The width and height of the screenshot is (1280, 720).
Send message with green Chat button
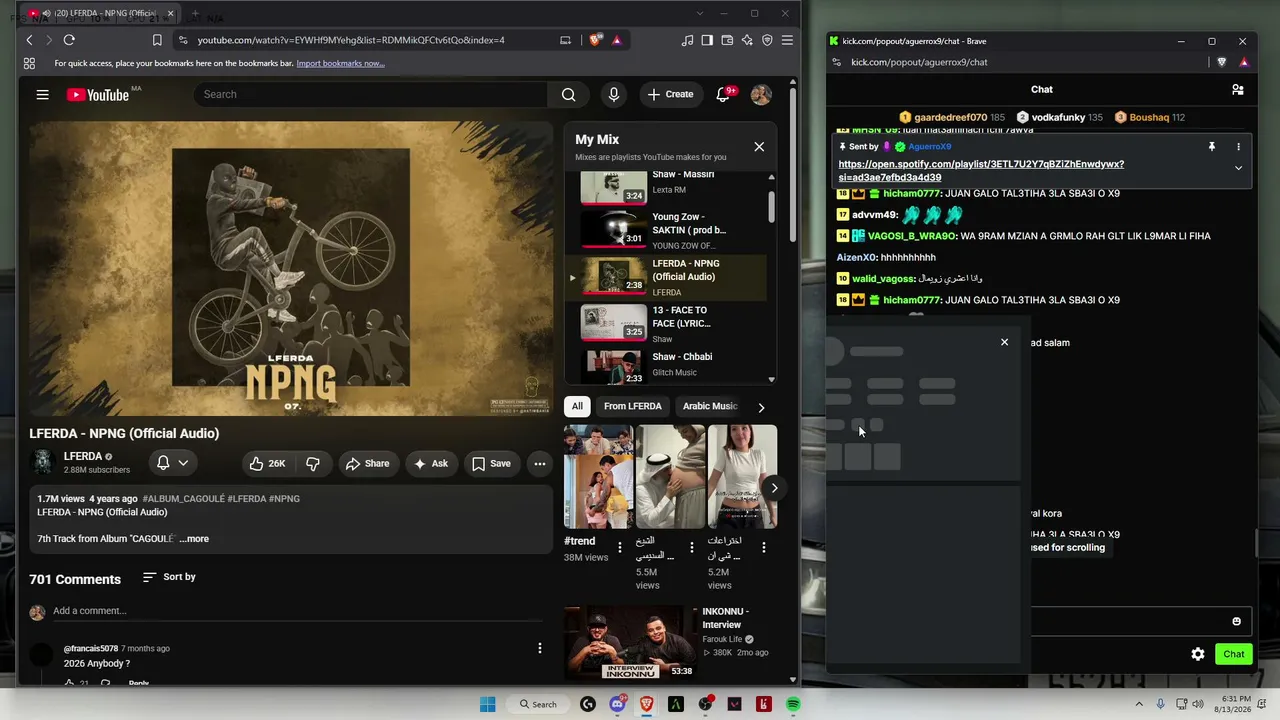[1234, 654]
